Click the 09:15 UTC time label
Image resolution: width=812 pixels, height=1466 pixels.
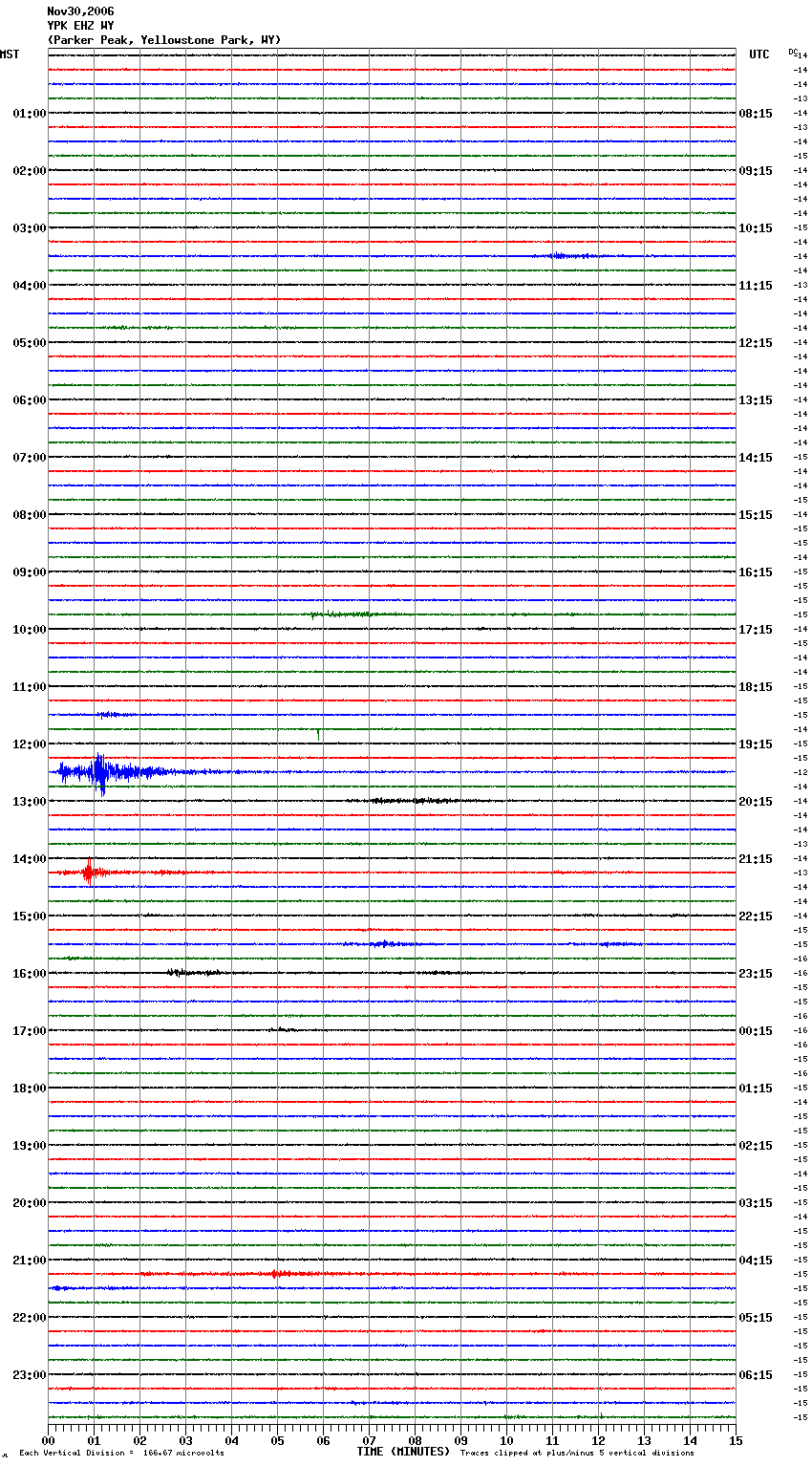pos(756,171)
